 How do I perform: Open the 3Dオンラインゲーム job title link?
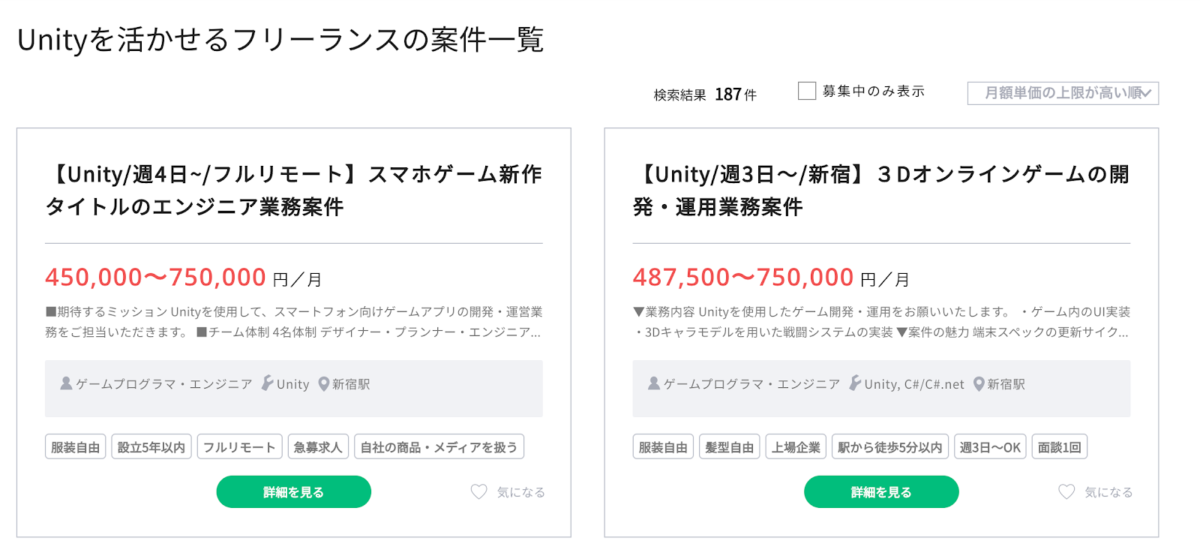click(881, 191)
